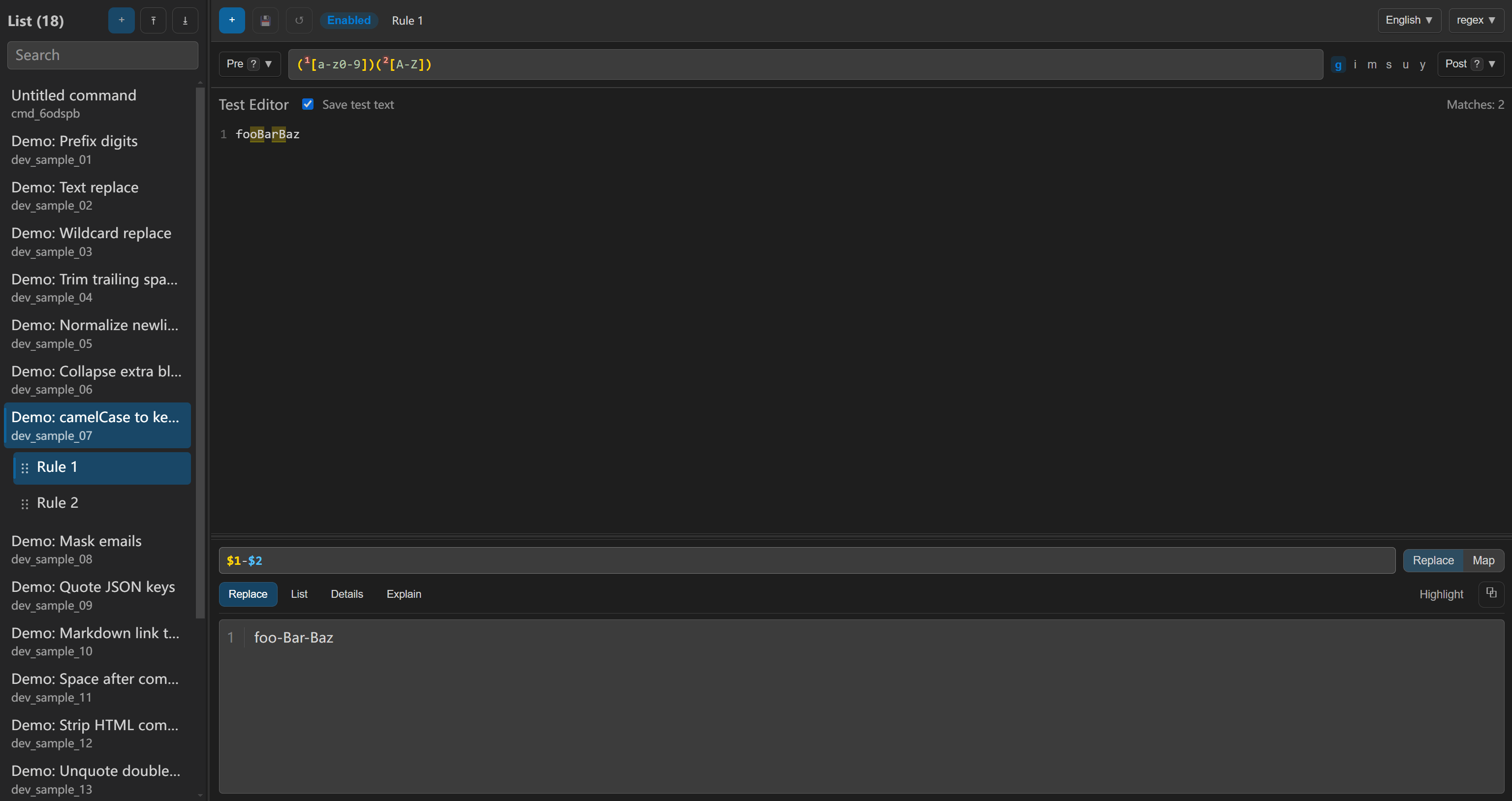Image resolution: width=1512 pixels, height=801 pixels.
Task: Open Demo: Space after com... command
Action: tap(97, 687)
